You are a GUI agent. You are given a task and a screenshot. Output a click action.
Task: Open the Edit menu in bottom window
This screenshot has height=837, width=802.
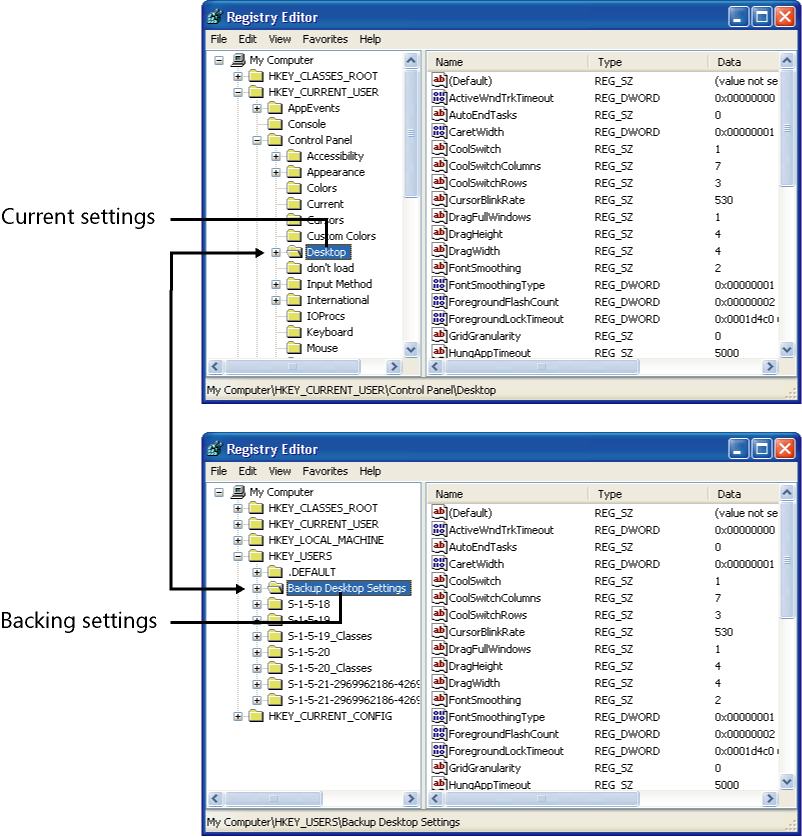tap(248, 471)
